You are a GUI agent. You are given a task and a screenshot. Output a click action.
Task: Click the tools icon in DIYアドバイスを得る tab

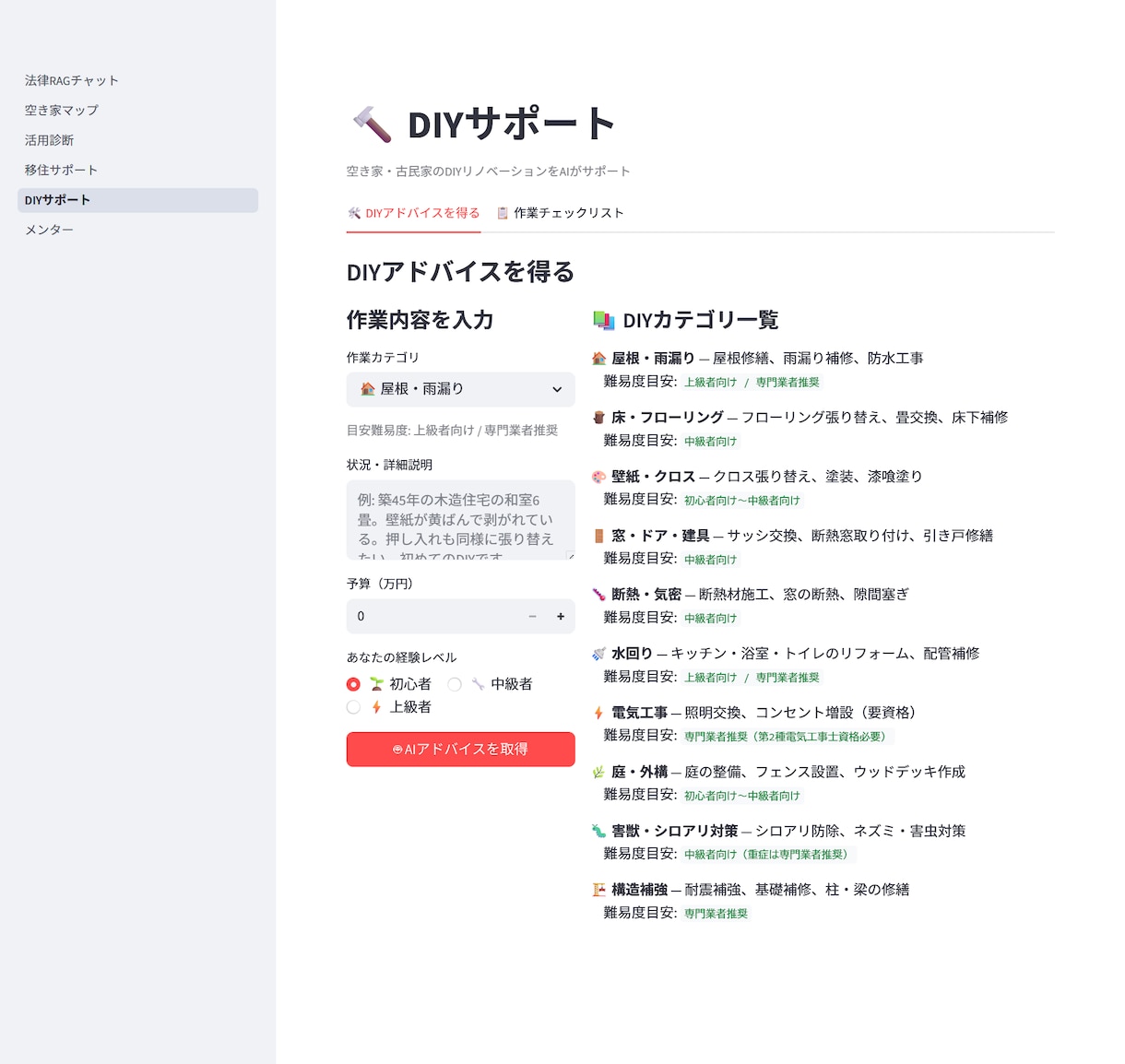click(354, 213)
